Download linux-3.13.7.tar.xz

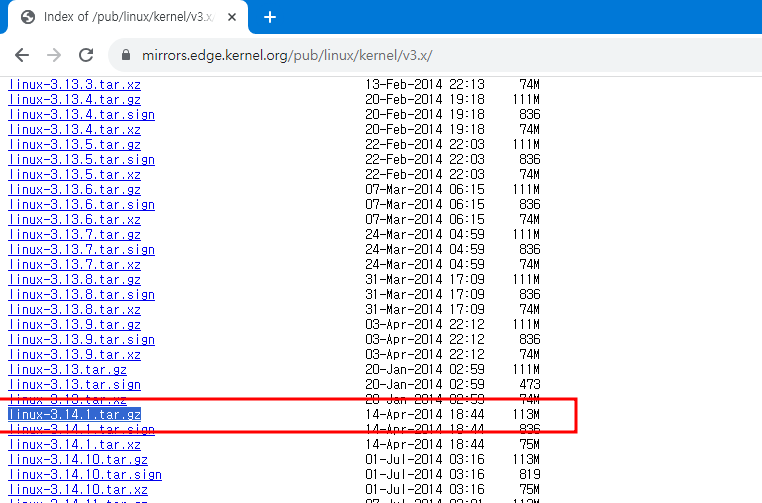click(74, 265)
